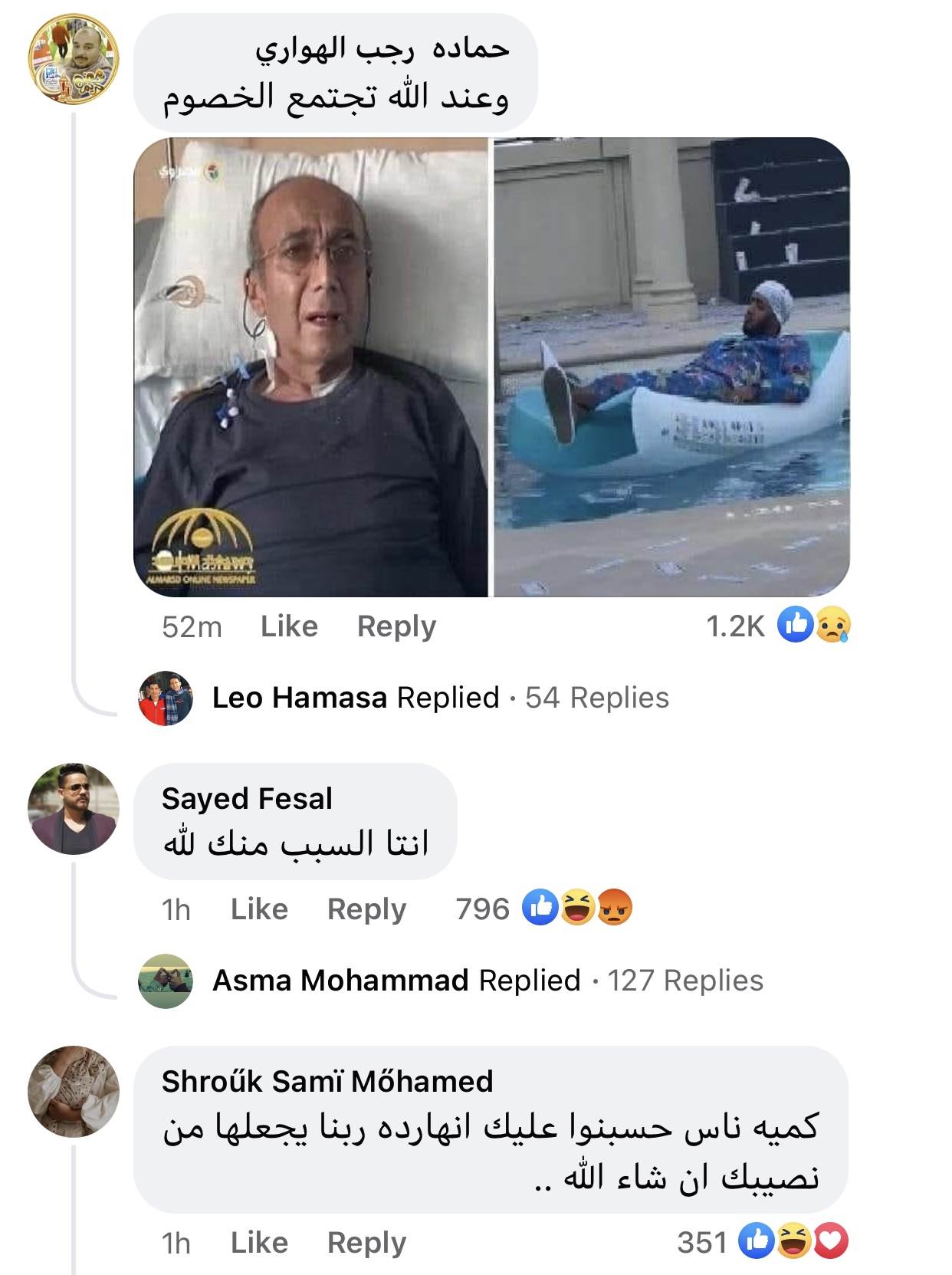Reply to Shroűk Samï Mőhamed's comment
The width and height of the screenshot is (952, 1275).
point(366,1243)
